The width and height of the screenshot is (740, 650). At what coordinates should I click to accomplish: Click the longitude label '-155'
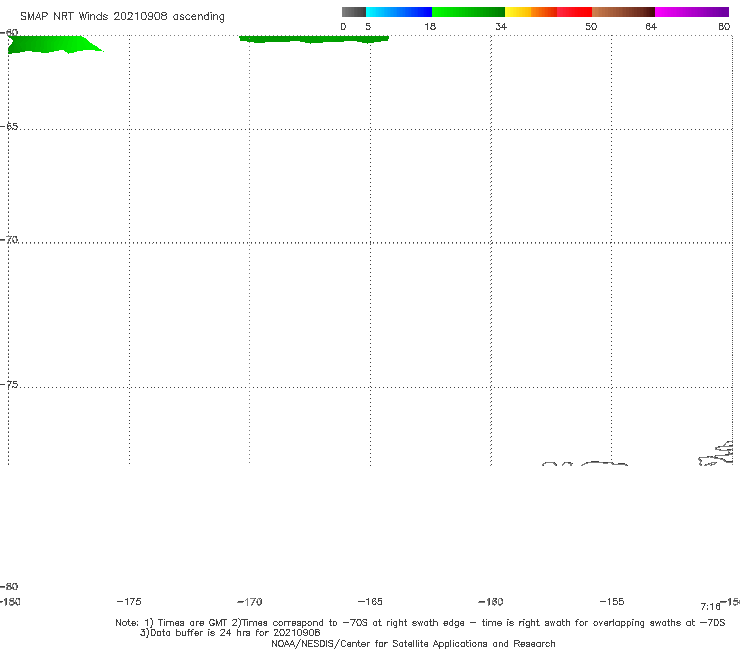tap(612, 601)
